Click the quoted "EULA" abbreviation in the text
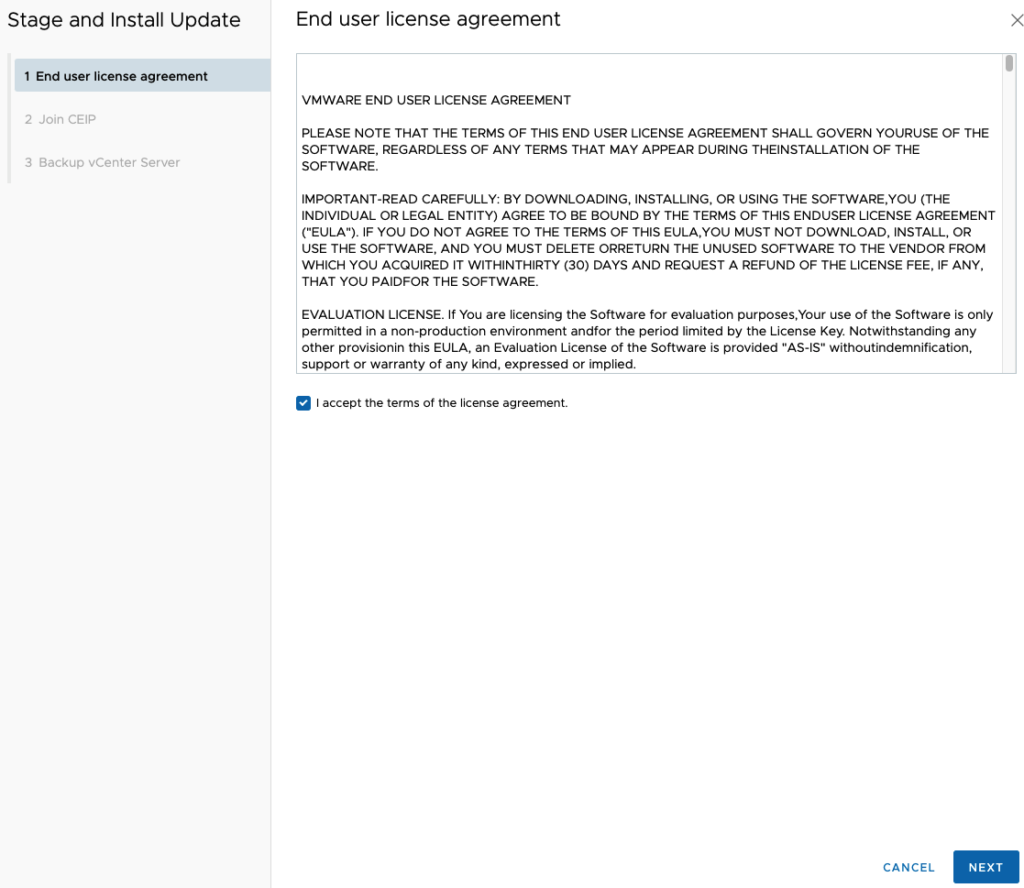This screenshot has height=888, width=1024. pos(322,232)
